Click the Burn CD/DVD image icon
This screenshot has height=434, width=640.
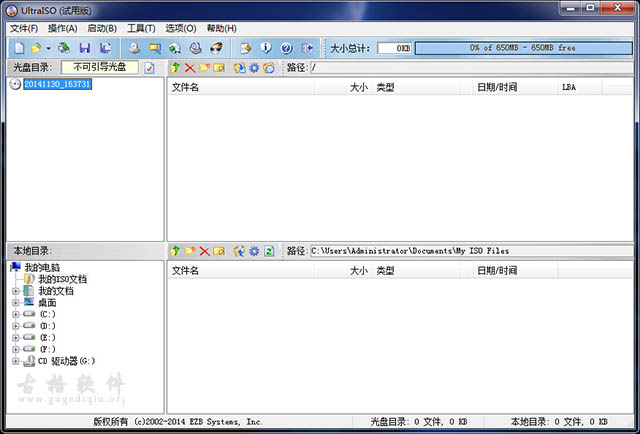215,48
